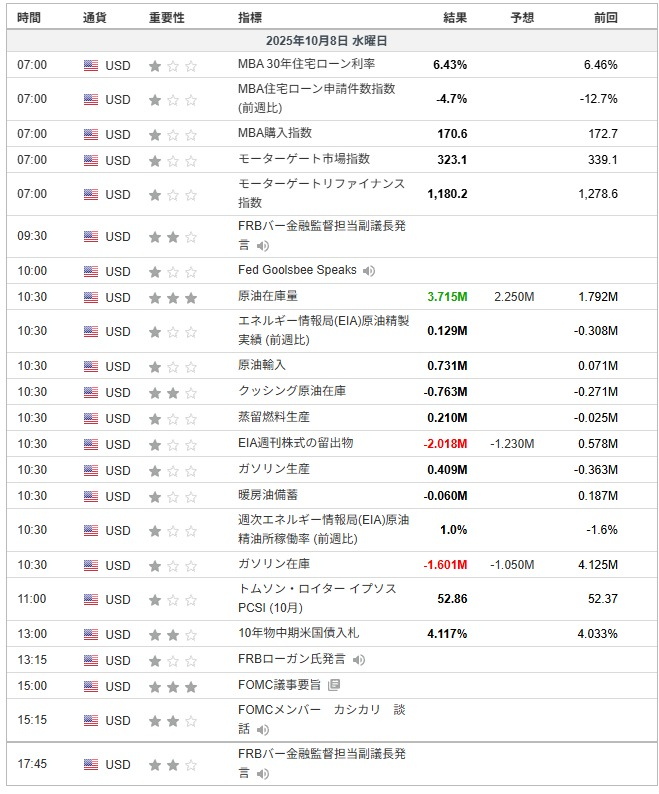Click importance stars in 10年物中期米国債入札 row
This screenshot has width=659, height=794.
172,635
